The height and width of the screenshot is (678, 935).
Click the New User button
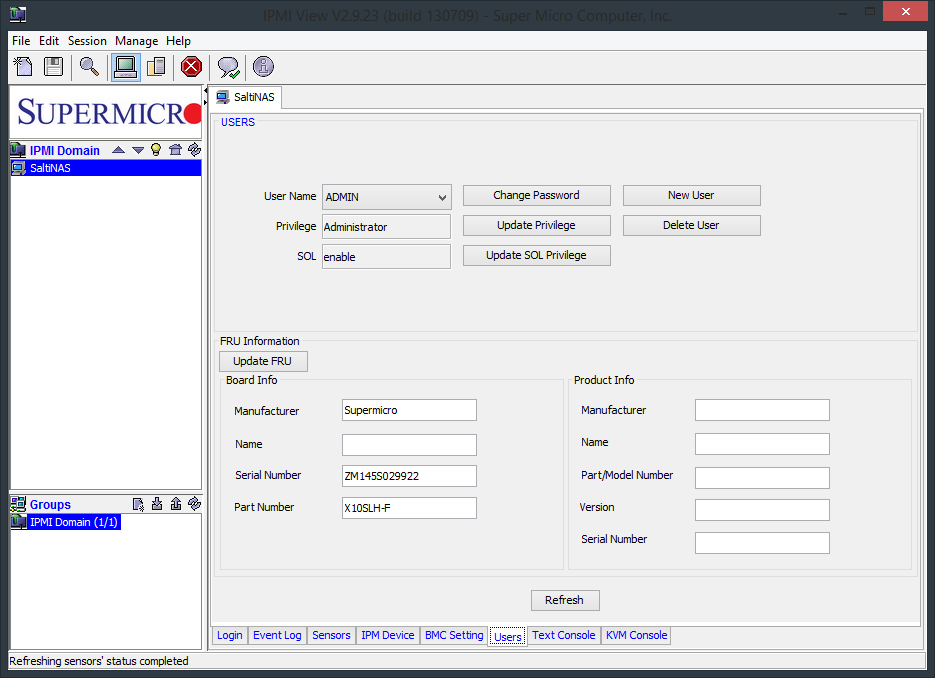[x=692, y=195]
